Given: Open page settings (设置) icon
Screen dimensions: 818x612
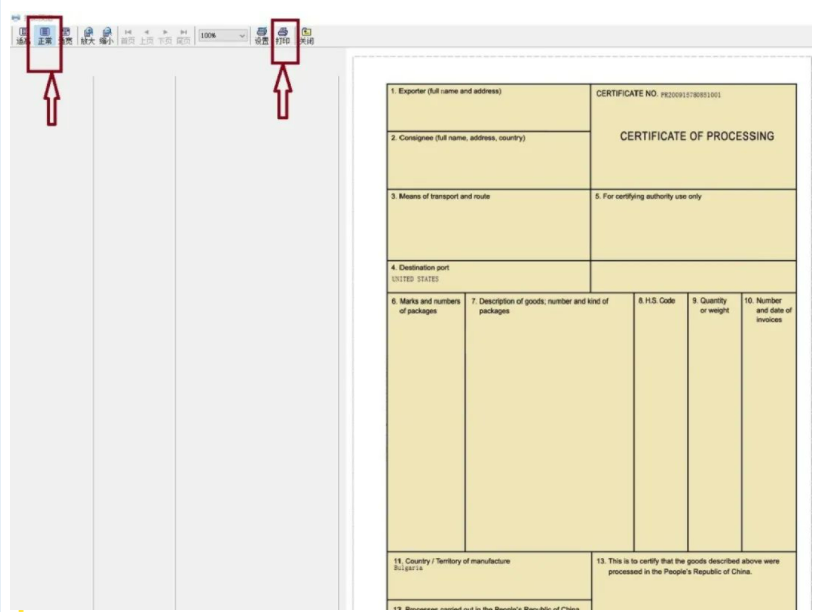Looking at the screenshot, I should [261, 36].
